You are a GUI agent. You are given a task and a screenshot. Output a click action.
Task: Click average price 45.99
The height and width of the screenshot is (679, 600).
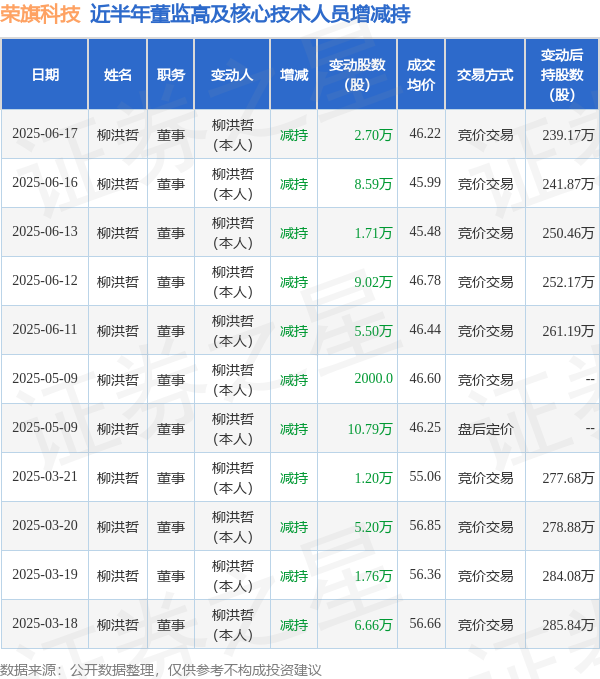point(425,182)
